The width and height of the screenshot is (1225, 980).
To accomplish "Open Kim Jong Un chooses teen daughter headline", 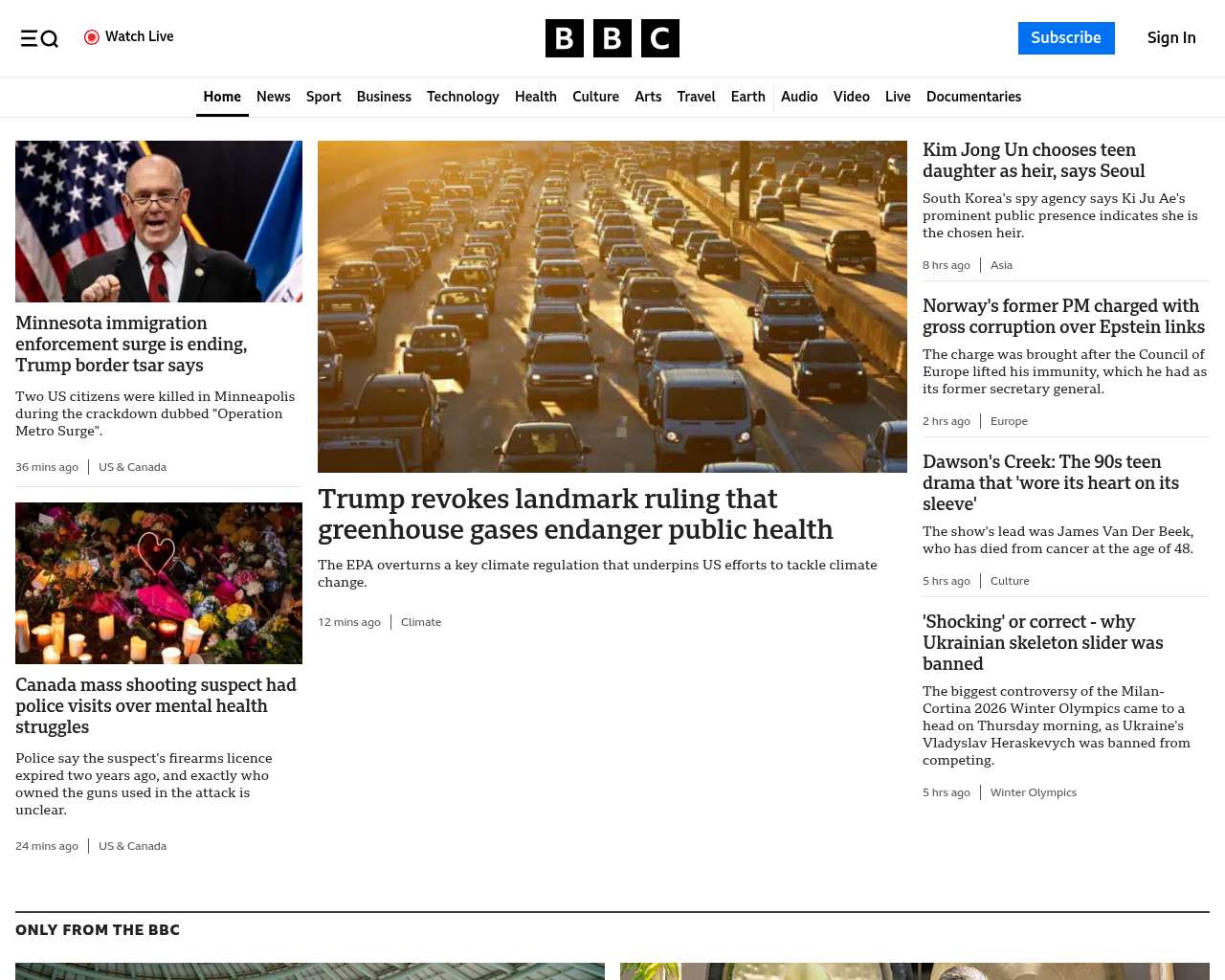I will point(1034,161).
